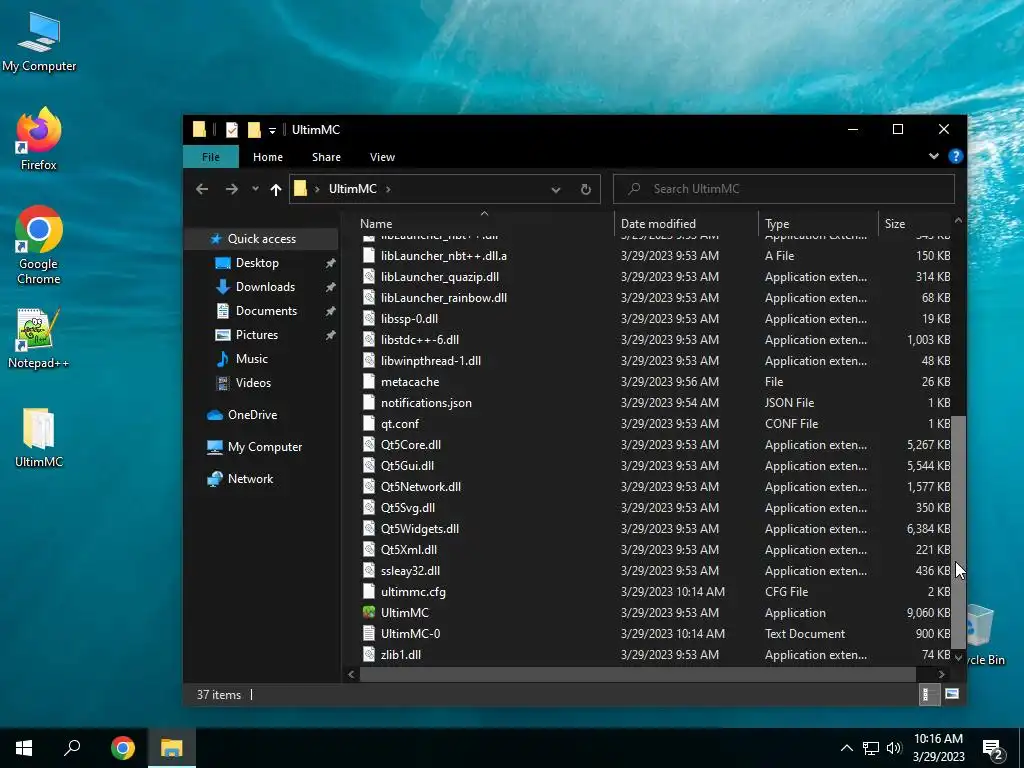The width and height of the screenshot is (1024, 768).
Task: Click the scroll down arrow of file list
Action: pos(958,658)
